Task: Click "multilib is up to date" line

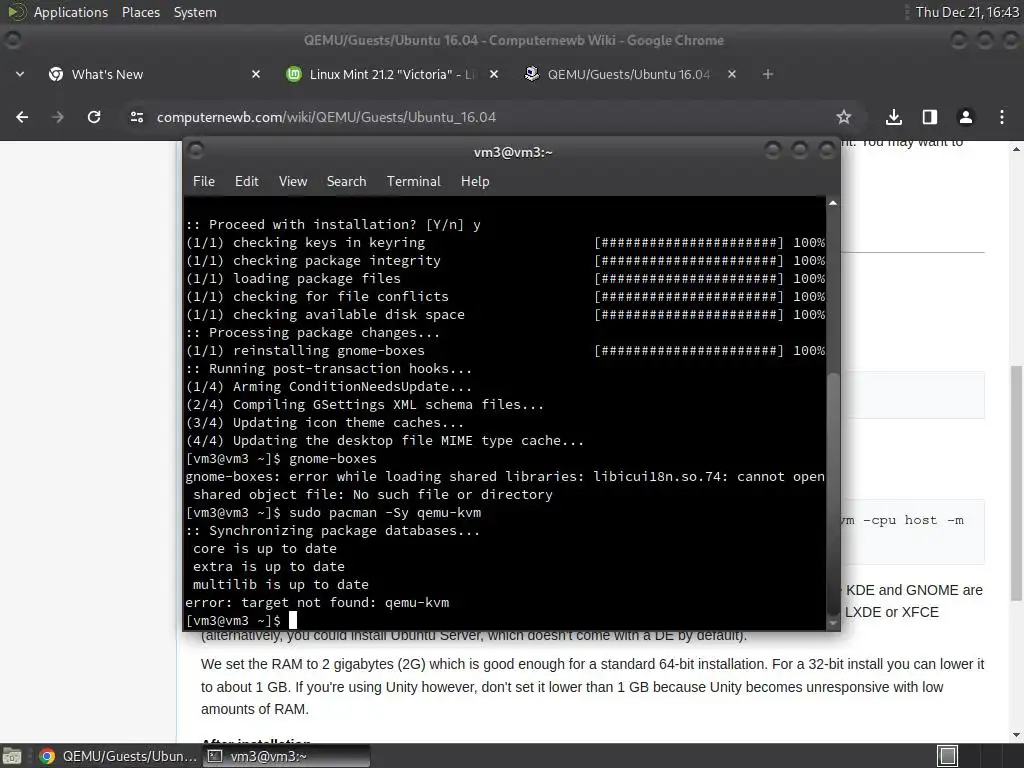Action: 281,584
